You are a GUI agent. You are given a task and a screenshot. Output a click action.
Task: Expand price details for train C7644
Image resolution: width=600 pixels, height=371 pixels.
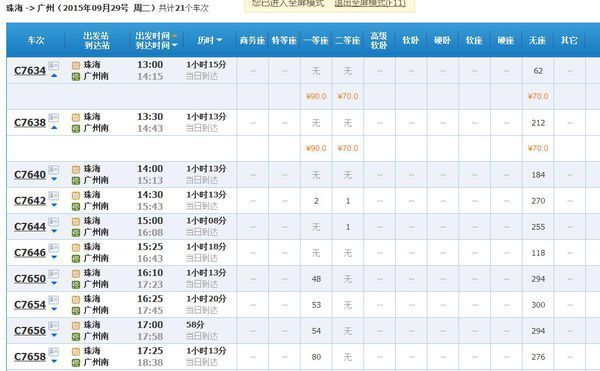point(54,231)
